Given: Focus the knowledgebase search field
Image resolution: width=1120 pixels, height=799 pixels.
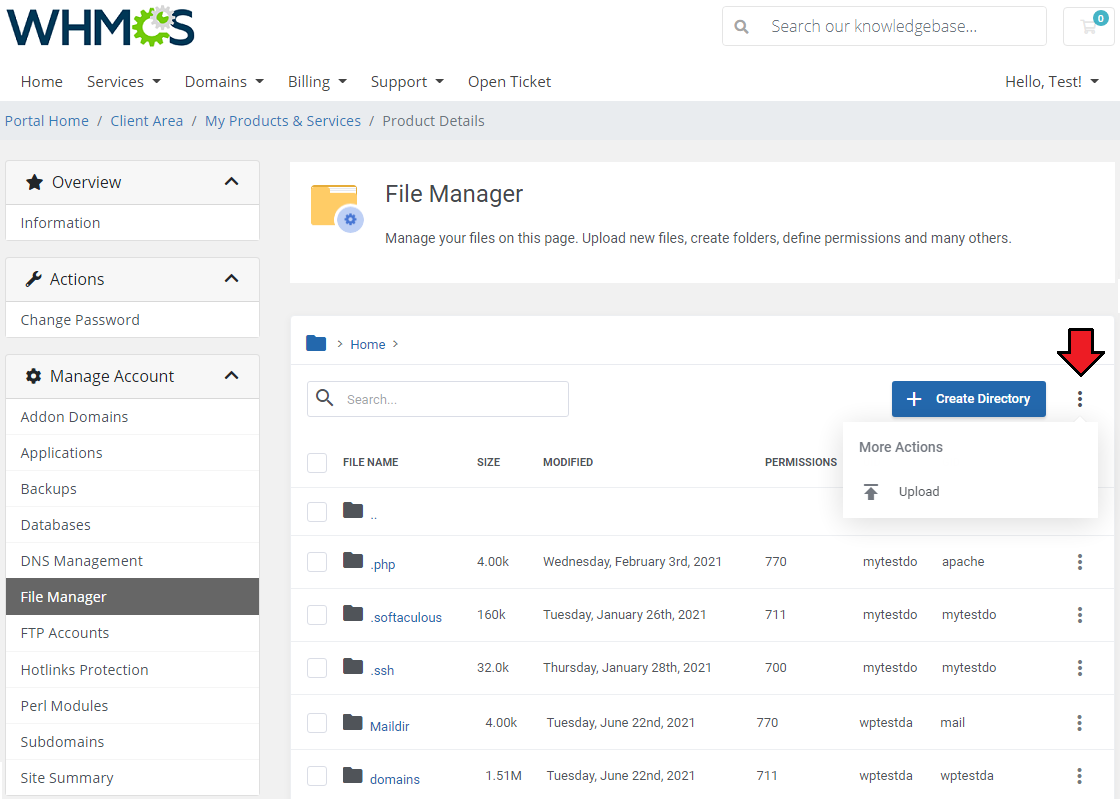Looking at the screenshot, I should pyautogui.click(x=884, y=26).
